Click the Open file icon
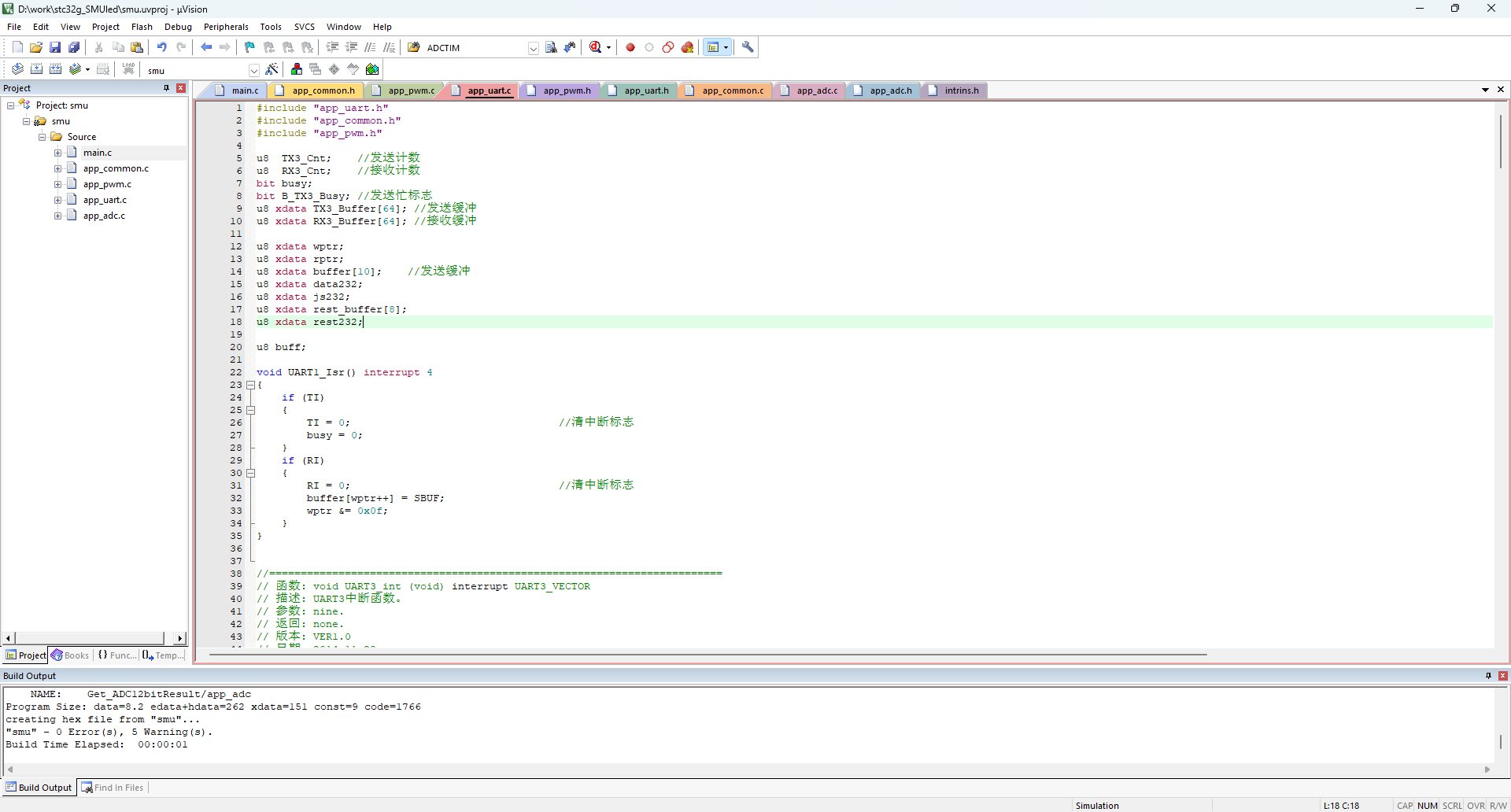Viewport: 1511px width, 812px height. click(x=36, y=47)
